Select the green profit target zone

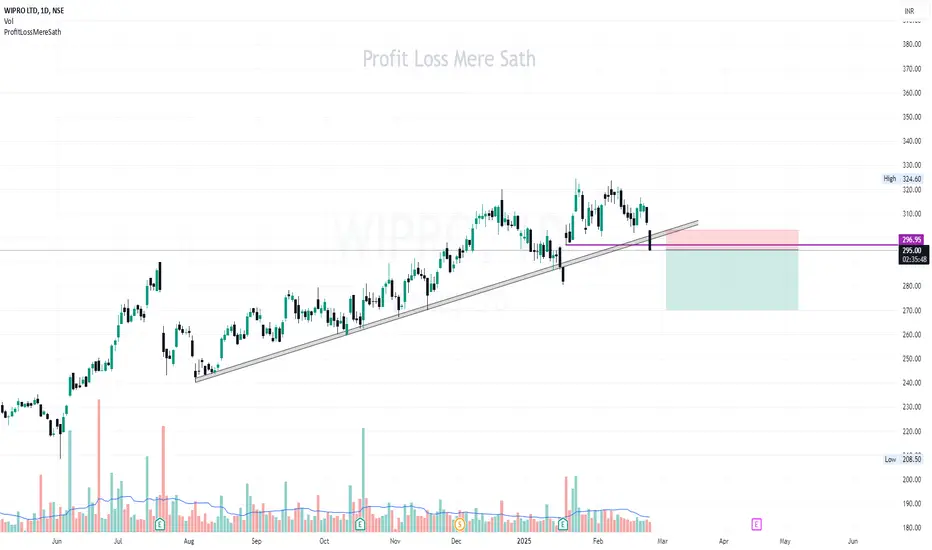pos(732,280)
